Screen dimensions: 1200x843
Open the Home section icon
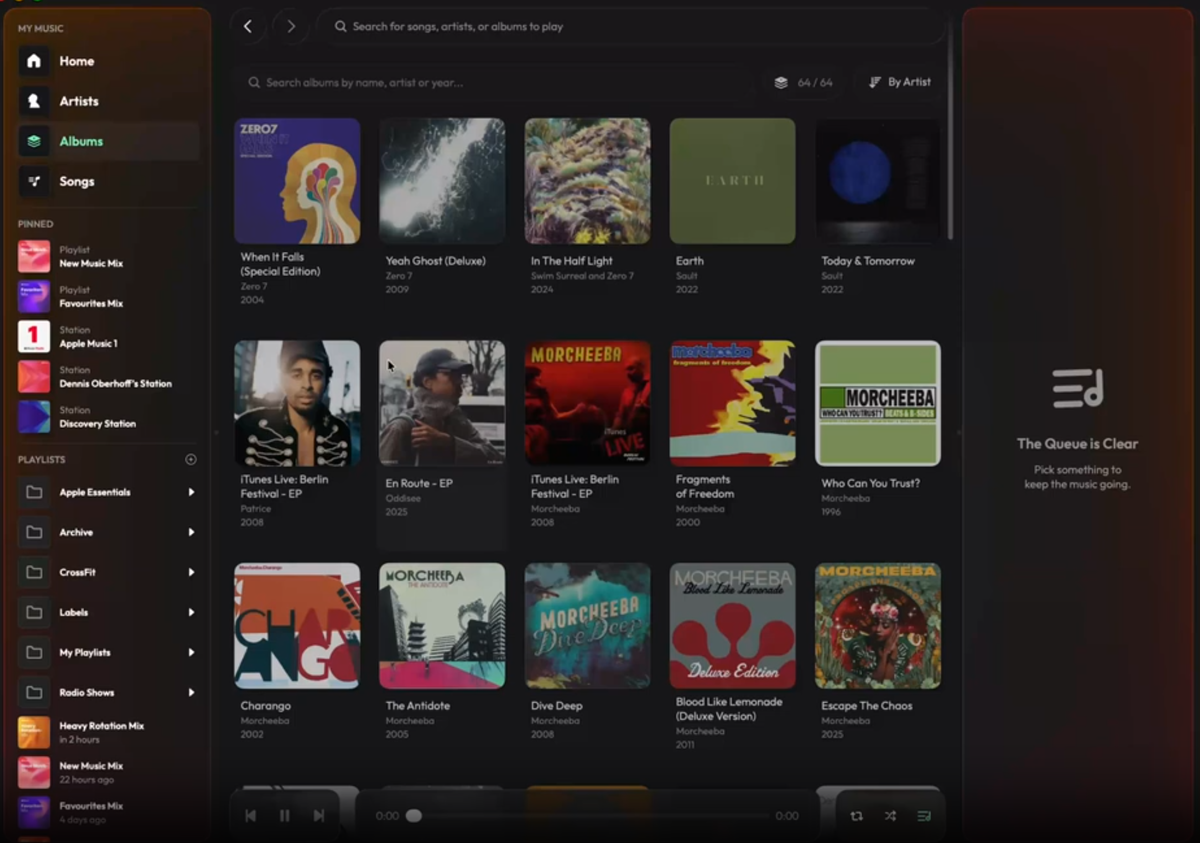click(x=34, y=61)
